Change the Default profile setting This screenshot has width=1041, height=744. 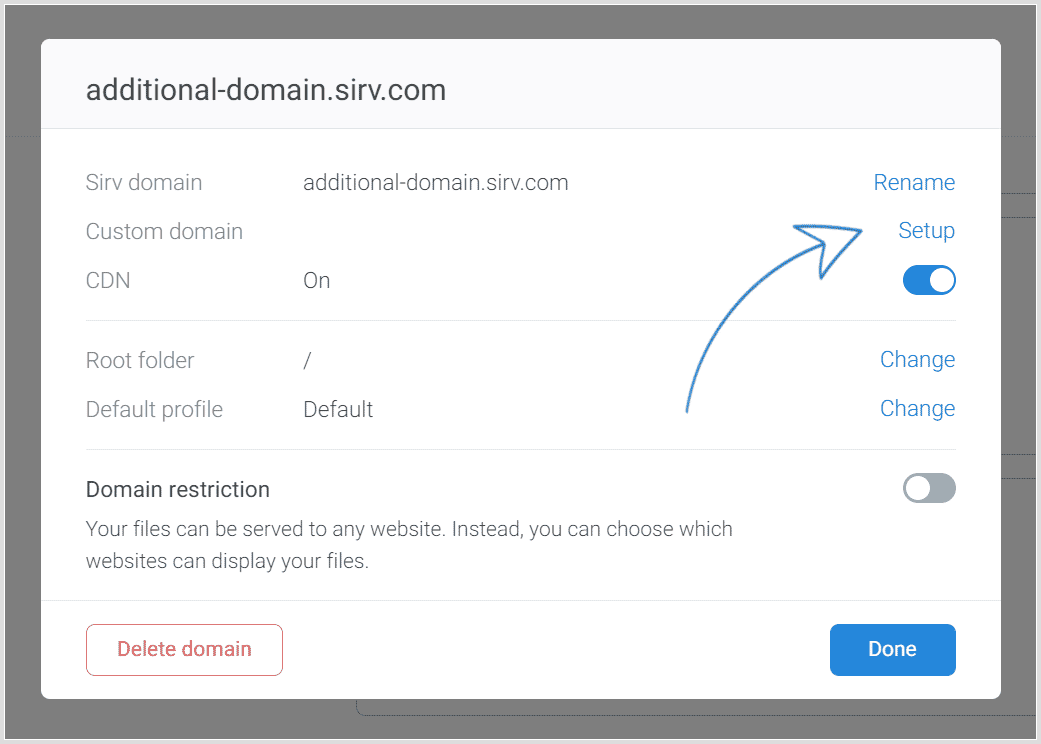(917, 409)
